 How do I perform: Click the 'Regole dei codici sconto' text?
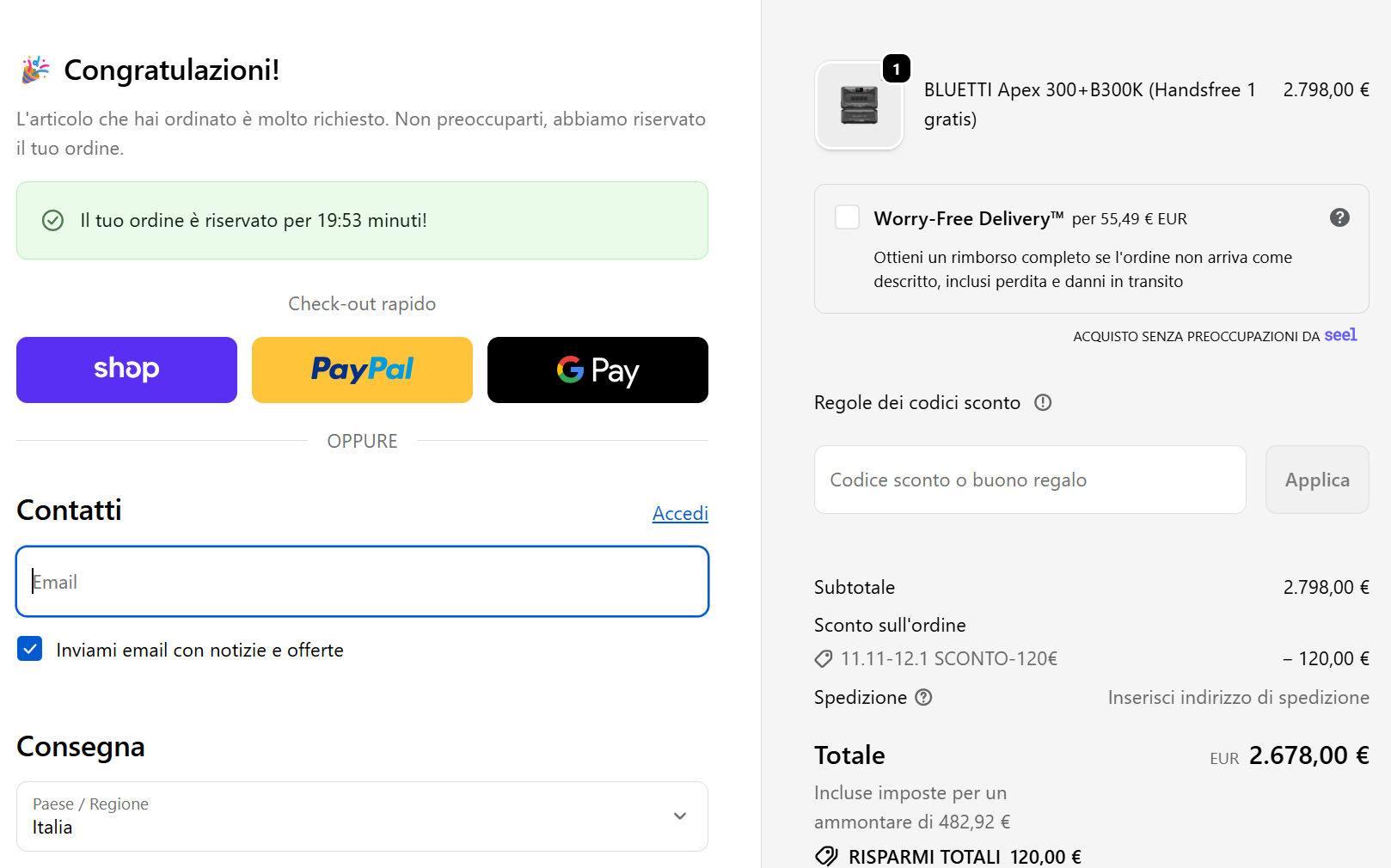point(917,402)
